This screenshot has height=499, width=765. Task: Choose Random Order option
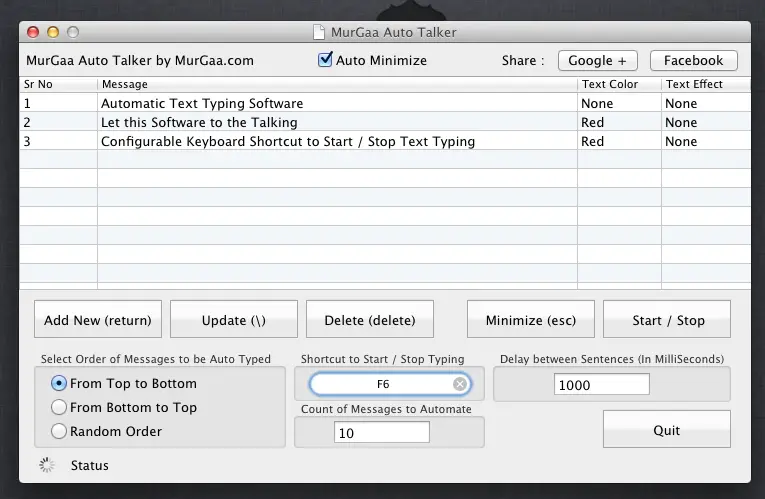(60, 431)
